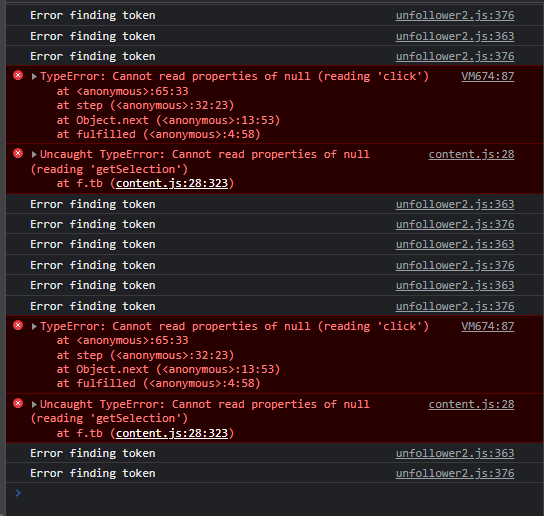This screenshot has width=544, height=516.
Task: Click the topmost 'Error finding token' message
Action: pyautogui.click(x=93, y=15)
